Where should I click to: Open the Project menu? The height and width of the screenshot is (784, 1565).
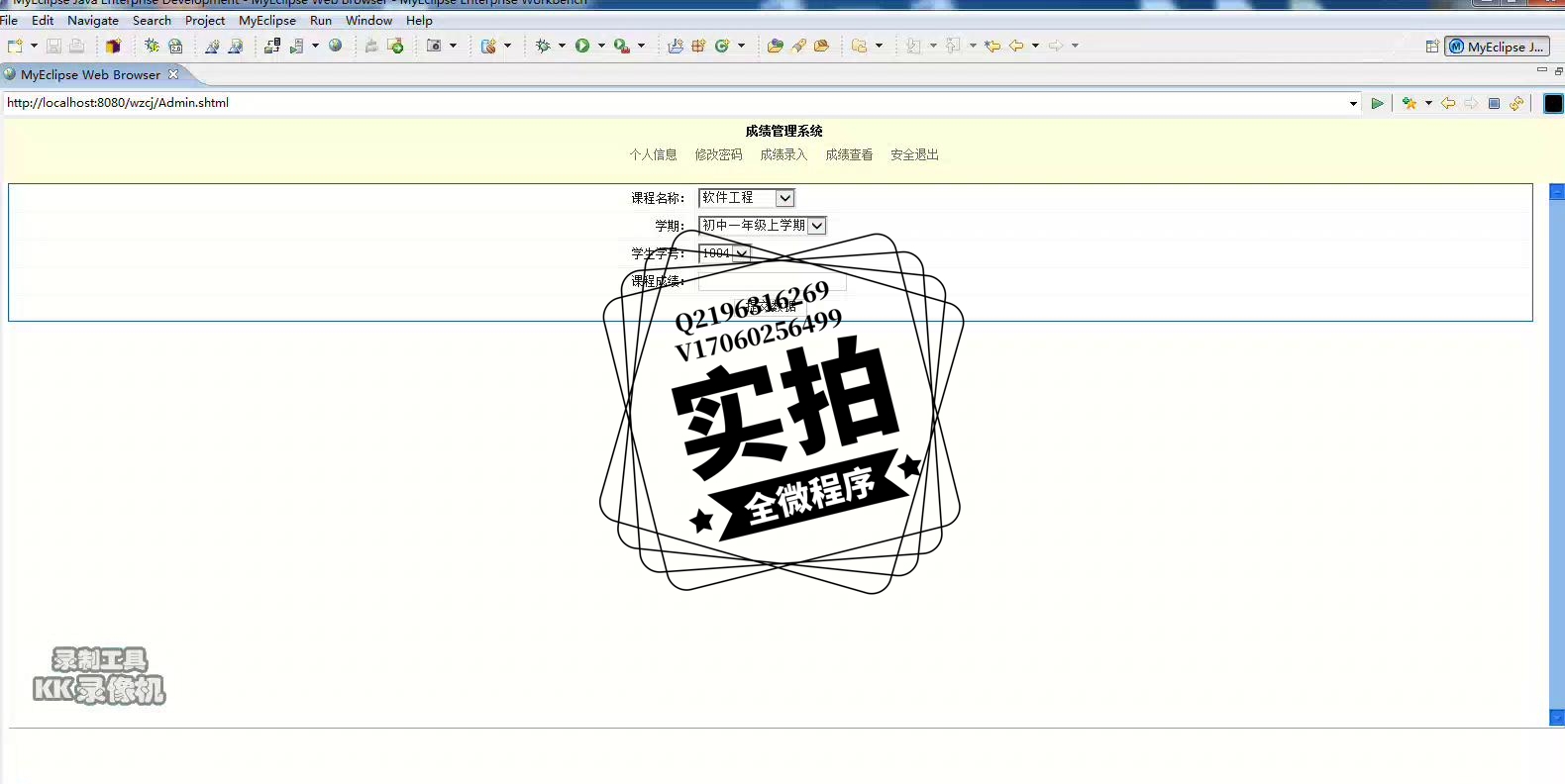pyautogui.click(x=205, y=20)
